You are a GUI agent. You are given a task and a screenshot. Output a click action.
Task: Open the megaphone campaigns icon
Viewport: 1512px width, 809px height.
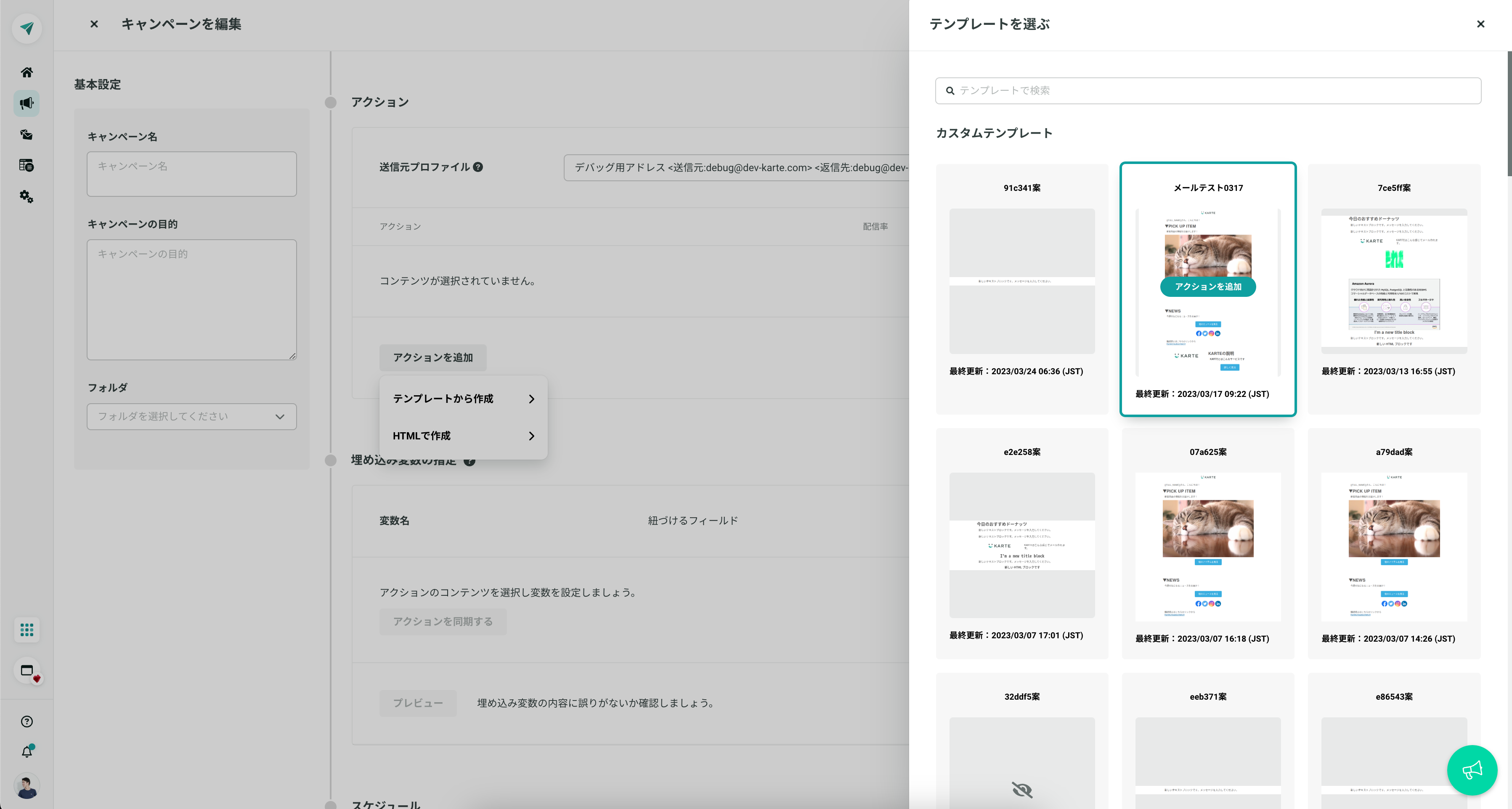point(27,103)
